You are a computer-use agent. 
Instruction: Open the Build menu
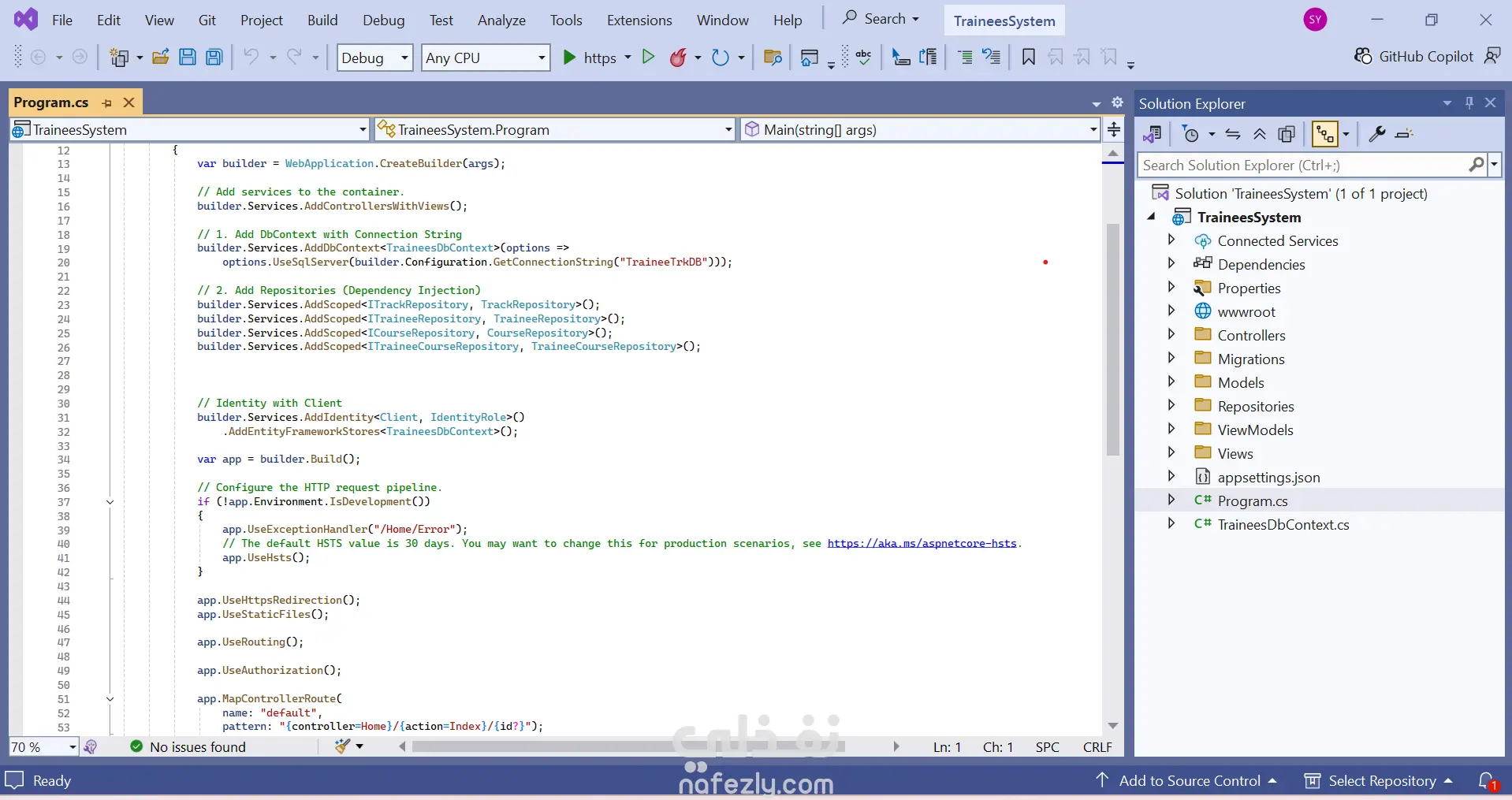322,20
